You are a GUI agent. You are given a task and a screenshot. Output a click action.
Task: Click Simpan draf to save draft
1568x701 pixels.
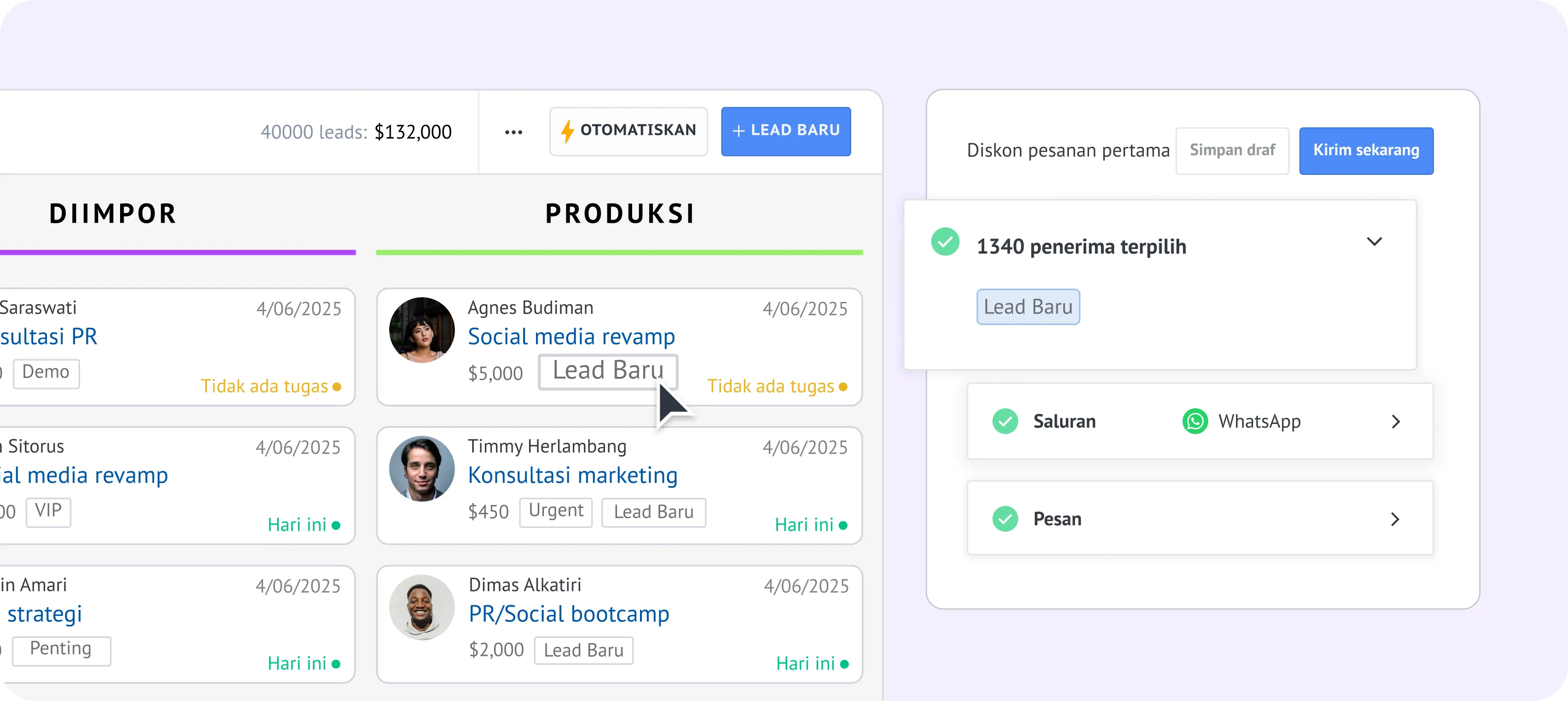[x=1232, y=151]
